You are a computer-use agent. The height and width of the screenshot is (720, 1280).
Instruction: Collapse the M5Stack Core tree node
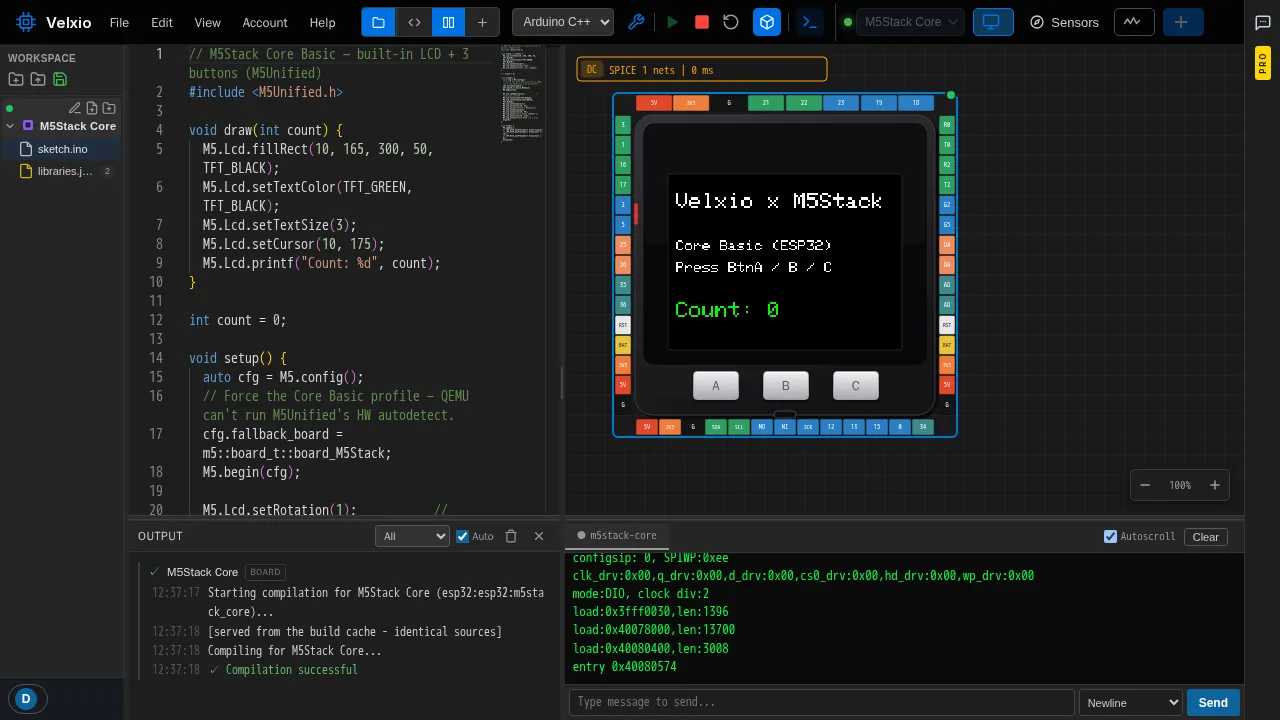(10, 126)
